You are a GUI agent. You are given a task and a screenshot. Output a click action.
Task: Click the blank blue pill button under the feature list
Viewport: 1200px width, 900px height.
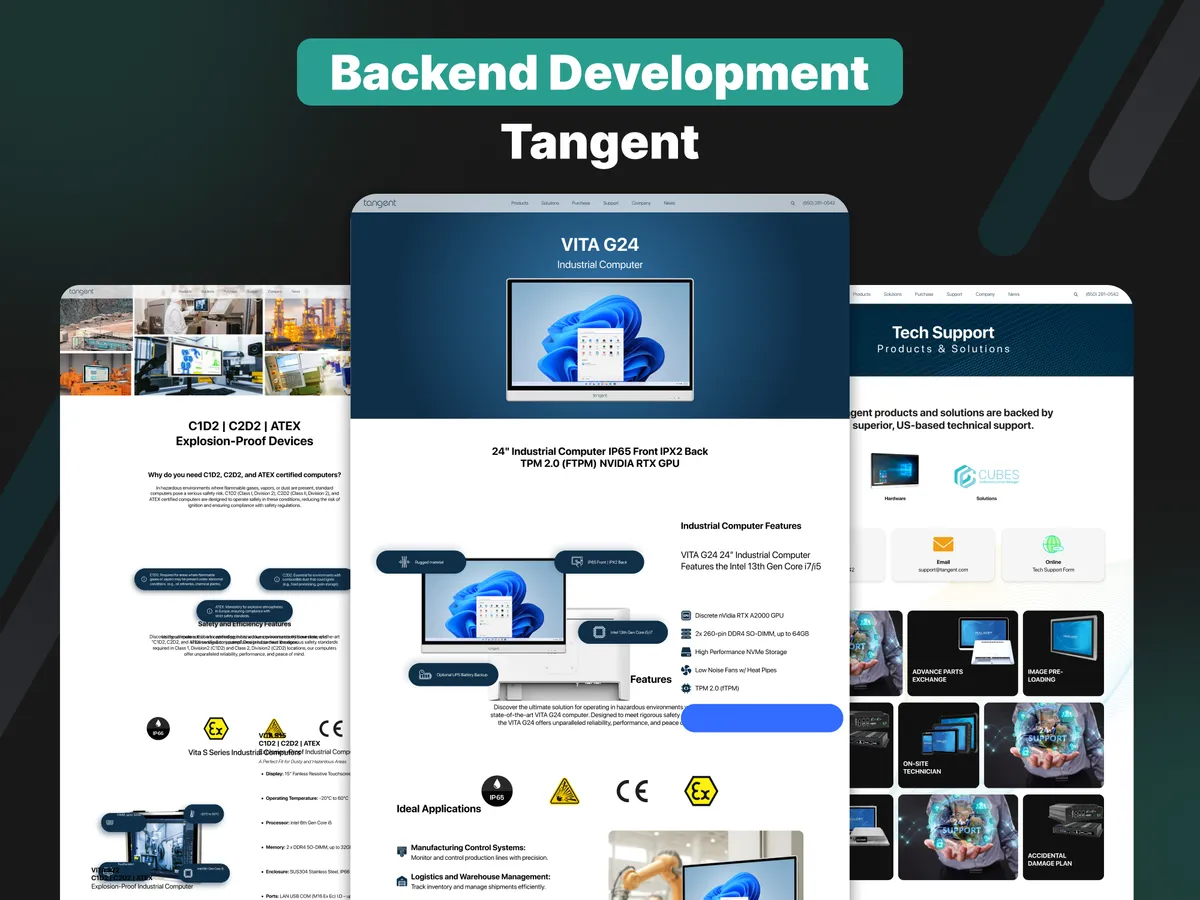[762, 718]
